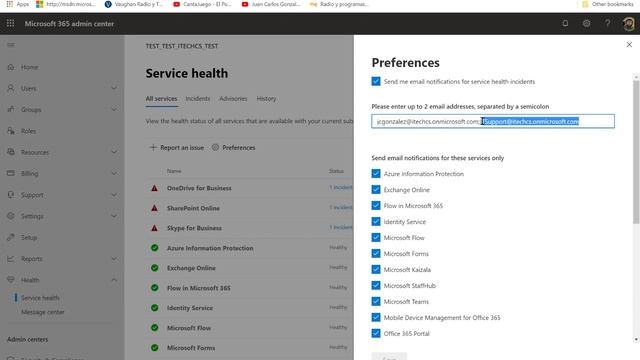
Task: Click the Setup wrench icon
Action: pyautogui.click(x=11, y=237)
